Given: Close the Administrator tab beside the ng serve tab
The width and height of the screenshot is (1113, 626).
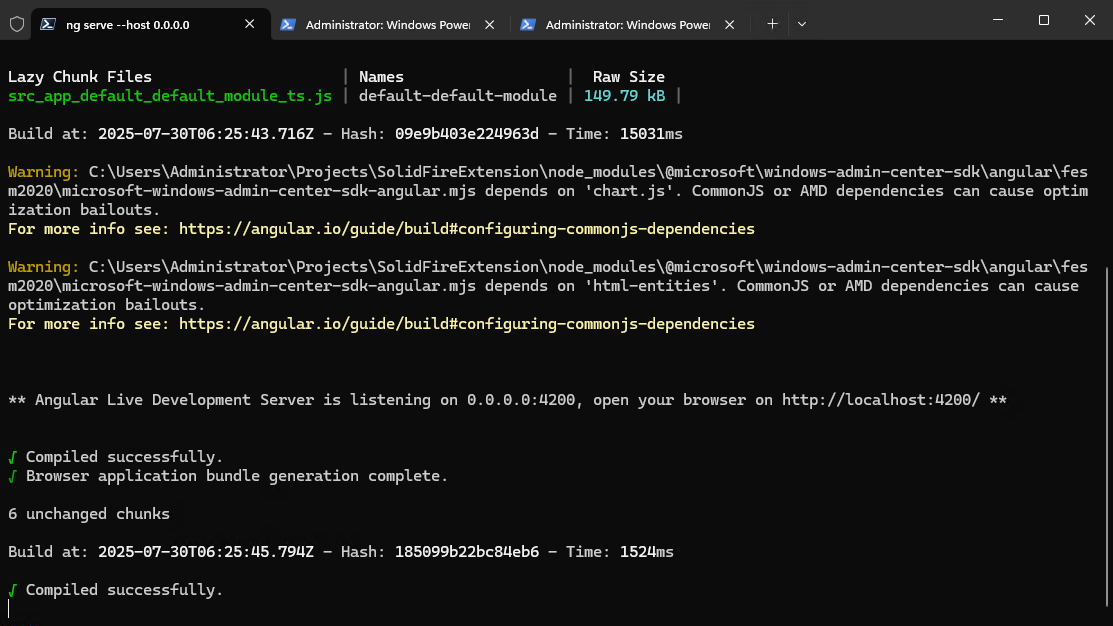Looking at the screenshot, I should pyautogui.click(x=489, y=24).
